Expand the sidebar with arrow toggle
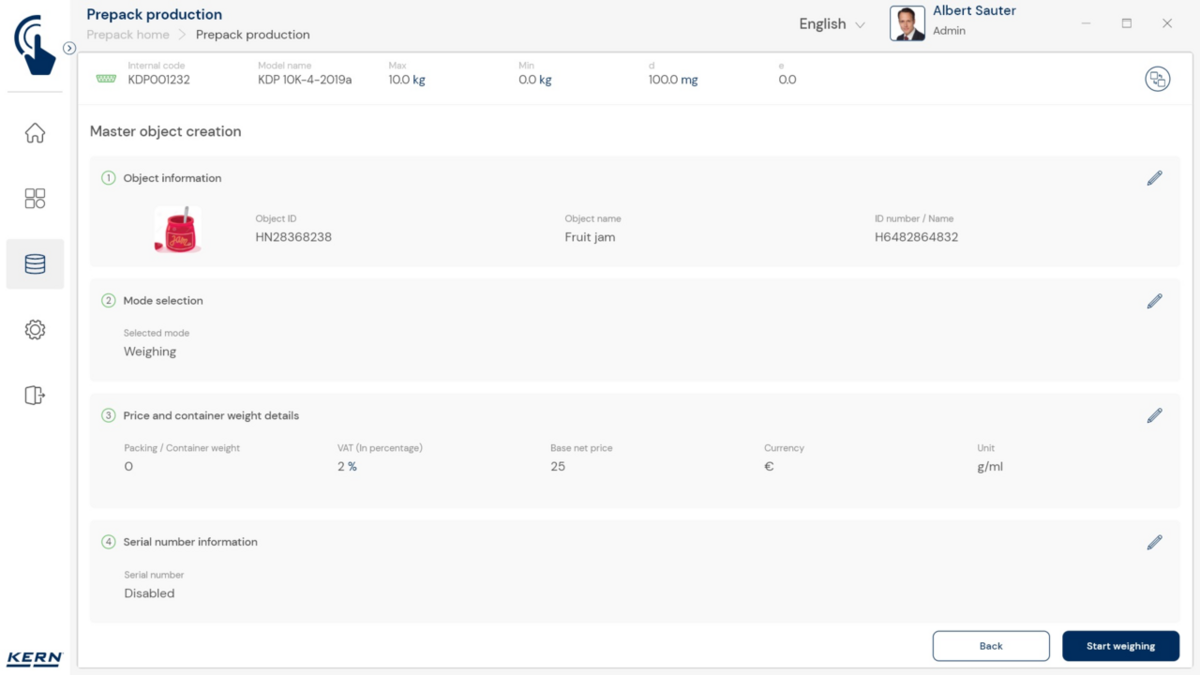Screen dimensions: 1200x675 [69, 48]
